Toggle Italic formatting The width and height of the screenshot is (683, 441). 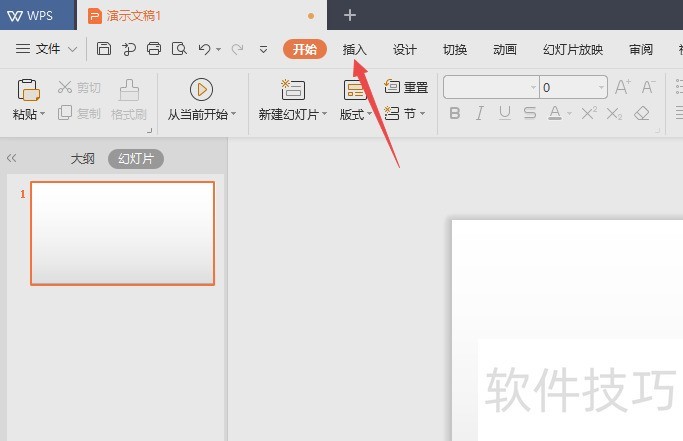(x=479, y=114)
